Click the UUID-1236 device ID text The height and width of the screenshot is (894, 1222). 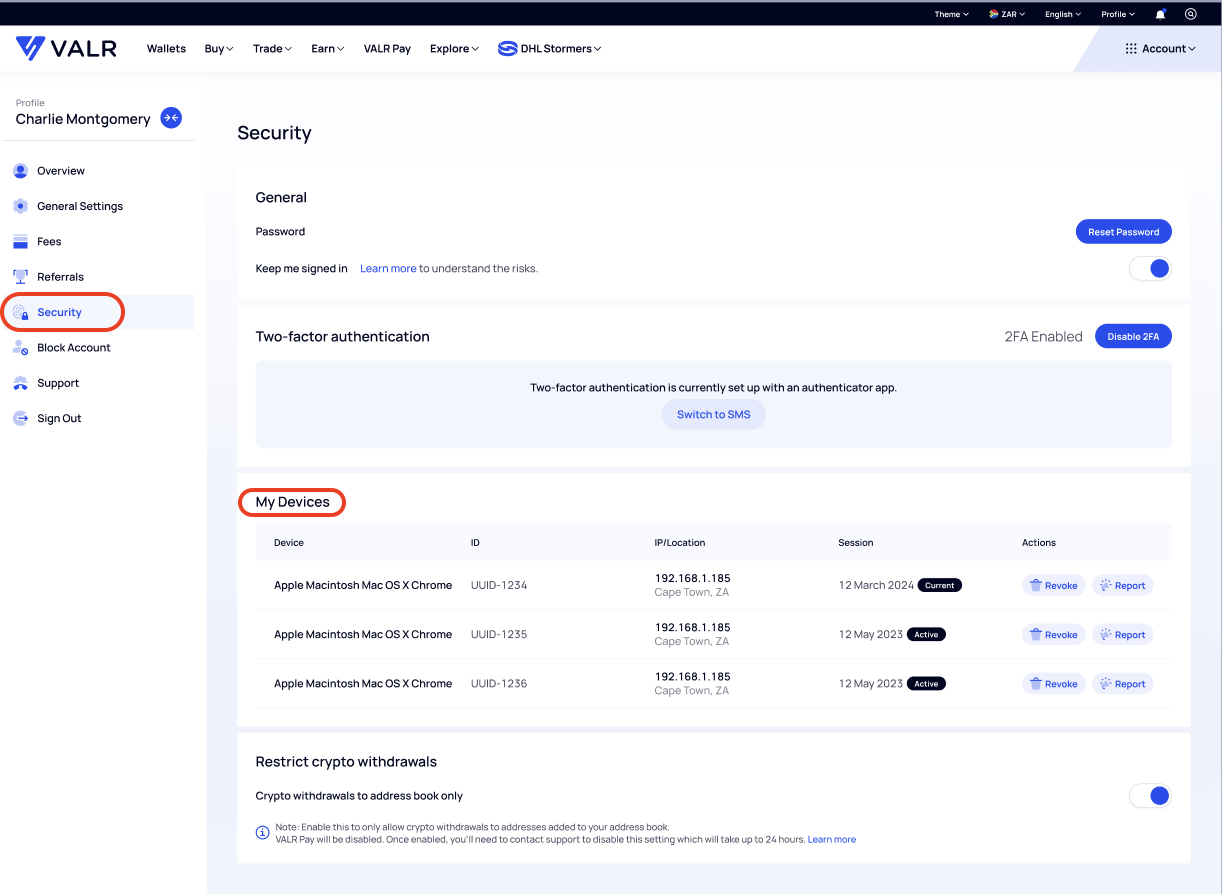click(499, 684)
